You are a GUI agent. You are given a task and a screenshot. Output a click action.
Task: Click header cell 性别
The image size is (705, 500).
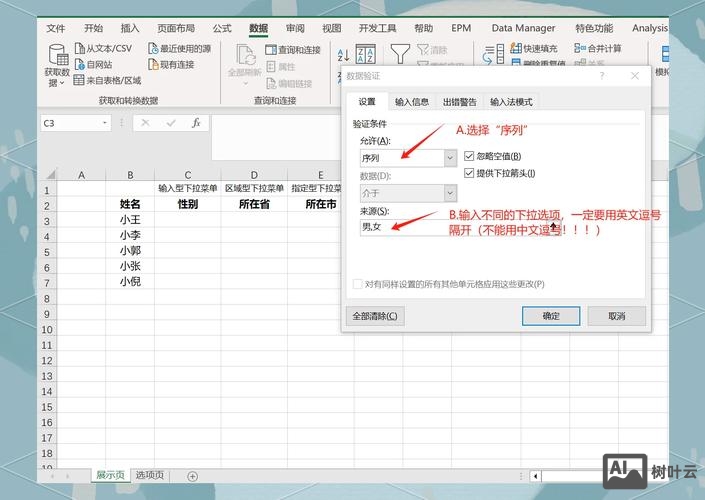tap(187, 205)
